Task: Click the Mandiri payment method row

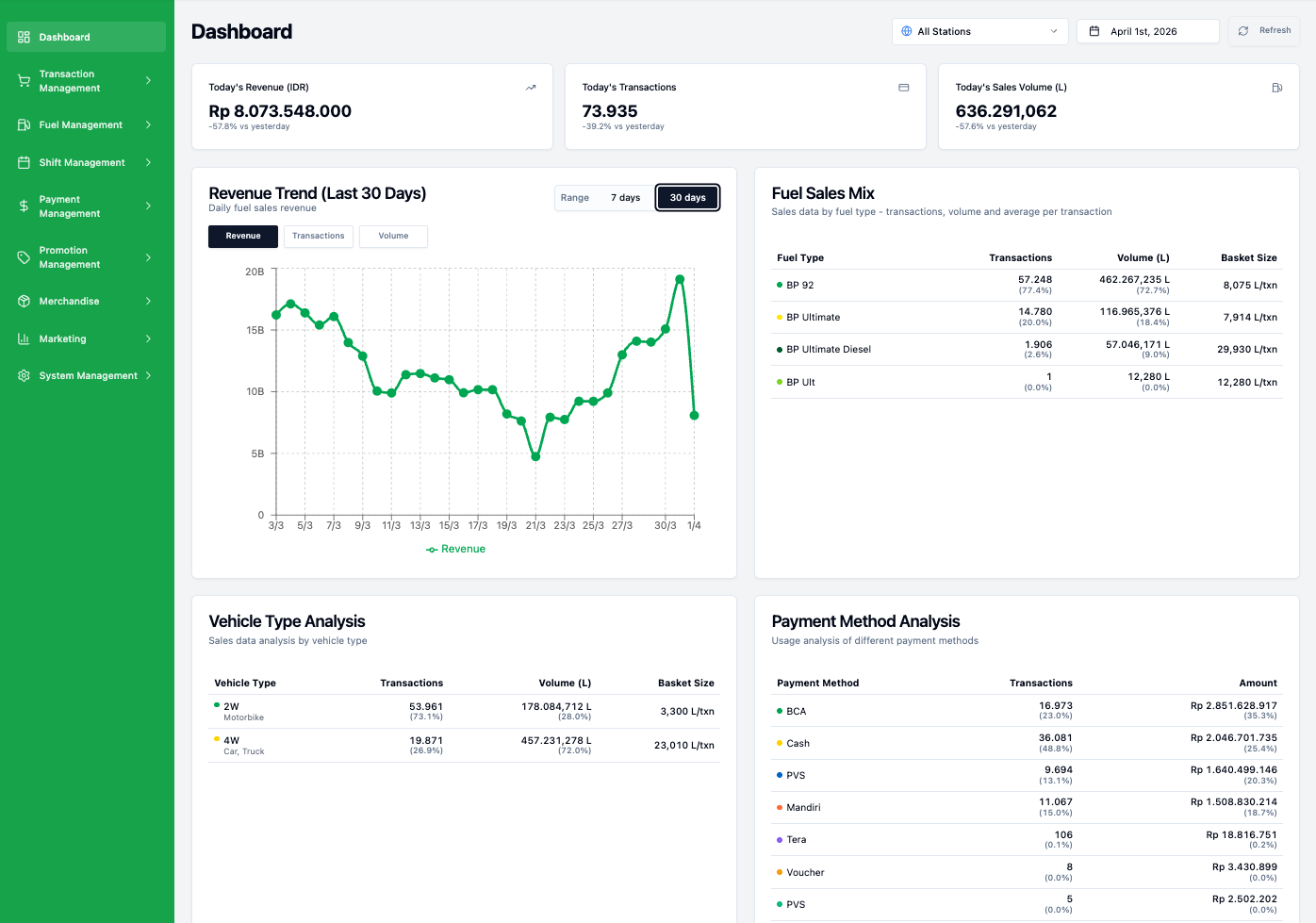Action: click(1027, 807)
